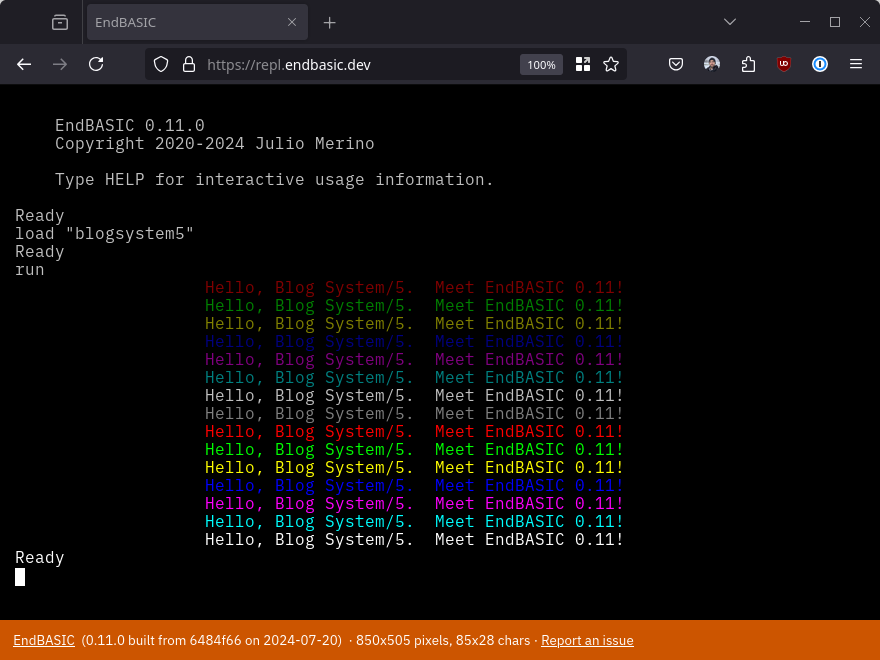Maximize the browser window

[x=835, y=22]
